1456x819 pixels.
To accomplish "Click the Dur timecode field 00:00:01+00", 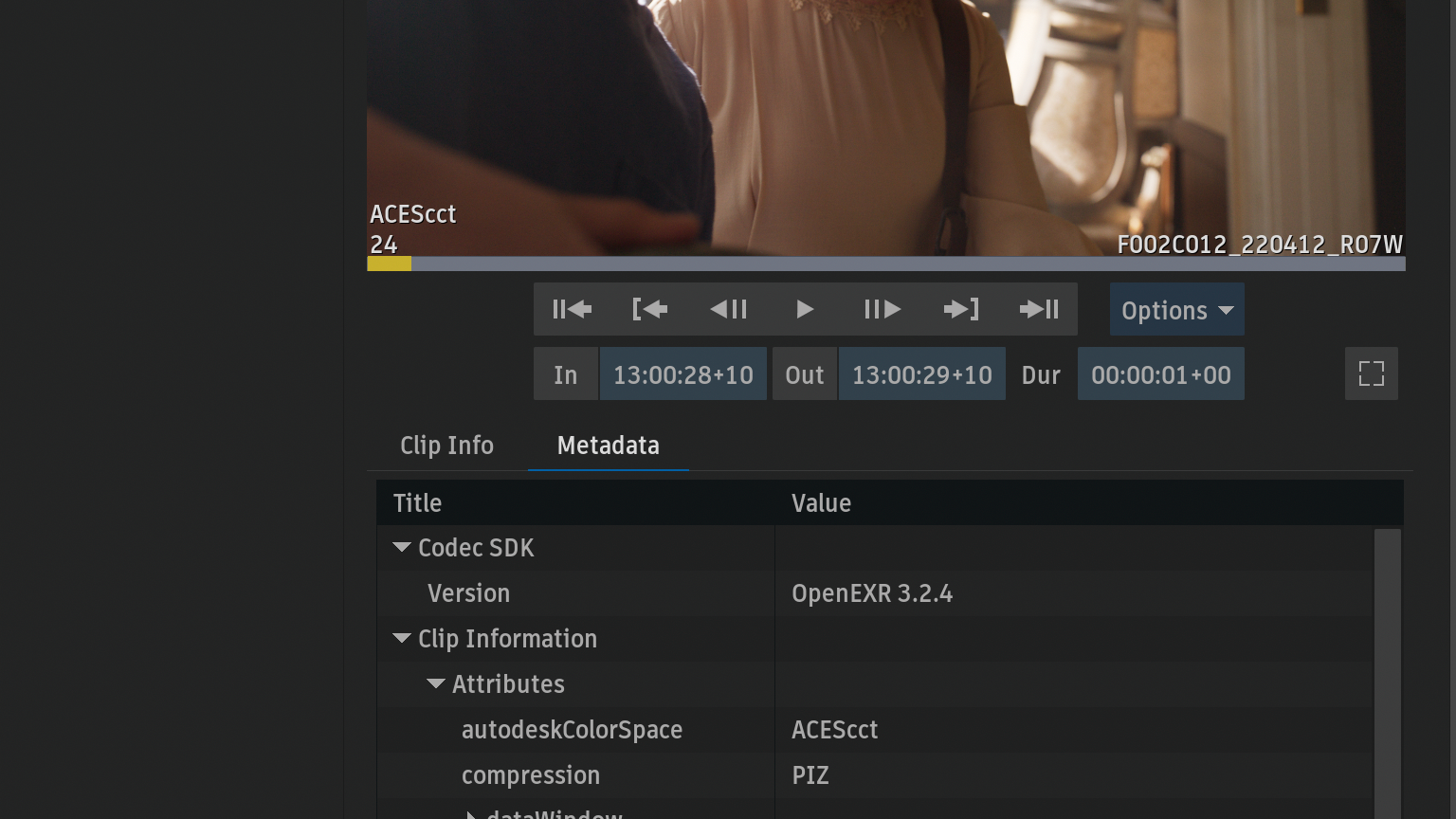I will [x=1160, y=374].
